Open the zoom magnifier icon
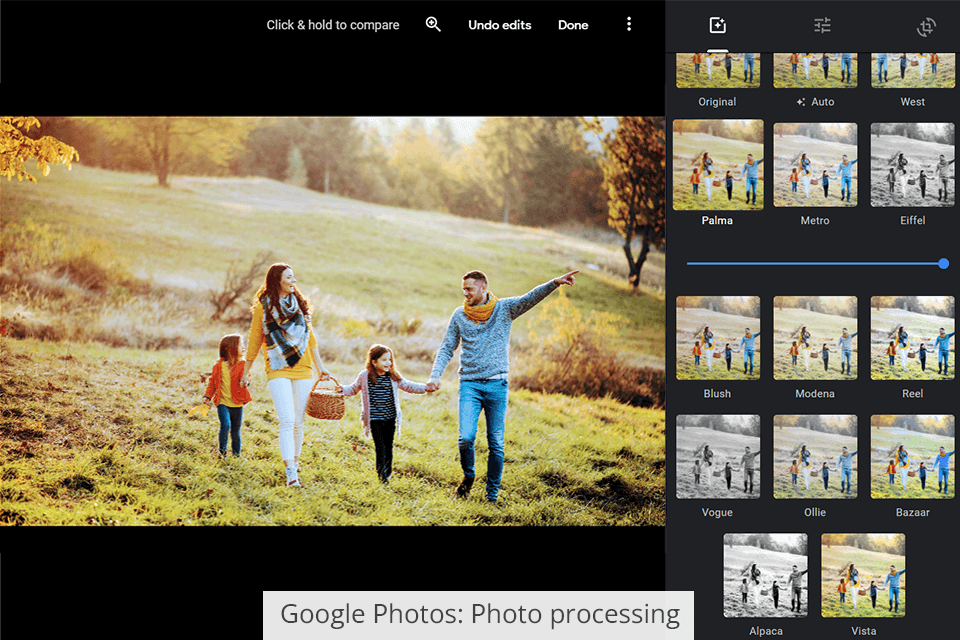The image size is (960, 640). tap(433, 24)
